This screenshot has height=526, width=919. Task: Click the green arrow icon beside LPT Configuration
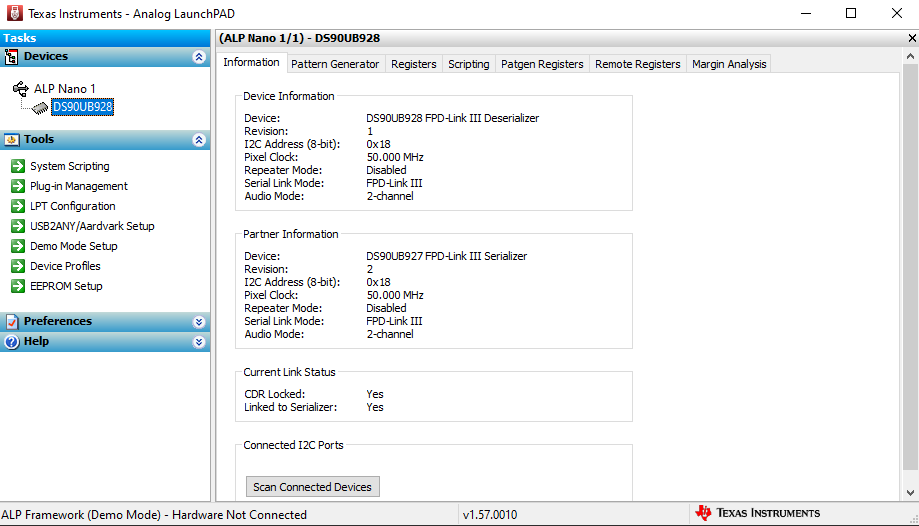18,206
